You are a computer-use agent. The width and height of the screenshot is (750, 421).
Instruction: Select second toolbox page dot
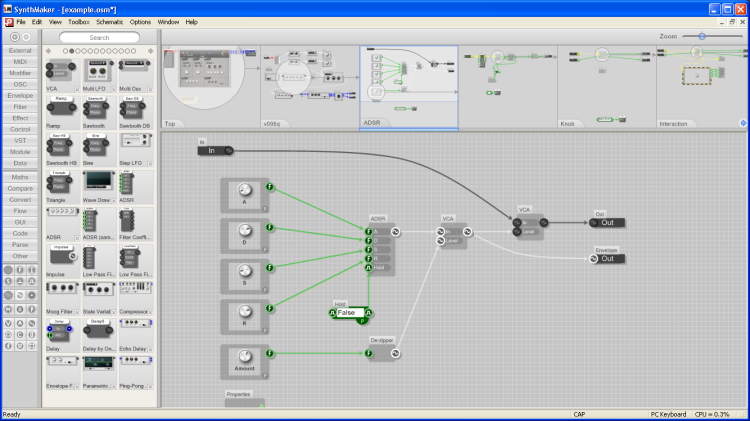click(72, 51)
